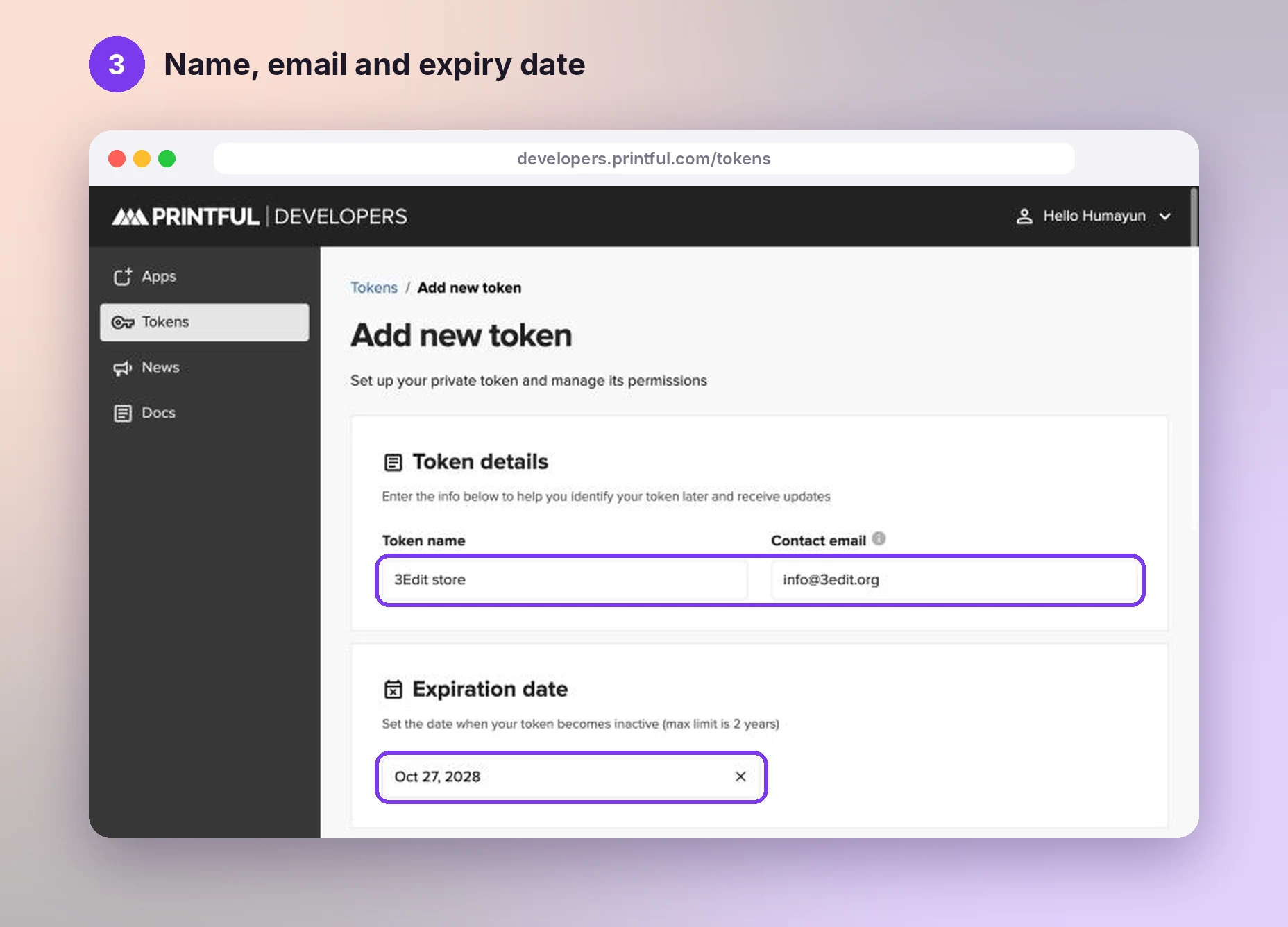Click the red close window button

click(x=117, y=159)
